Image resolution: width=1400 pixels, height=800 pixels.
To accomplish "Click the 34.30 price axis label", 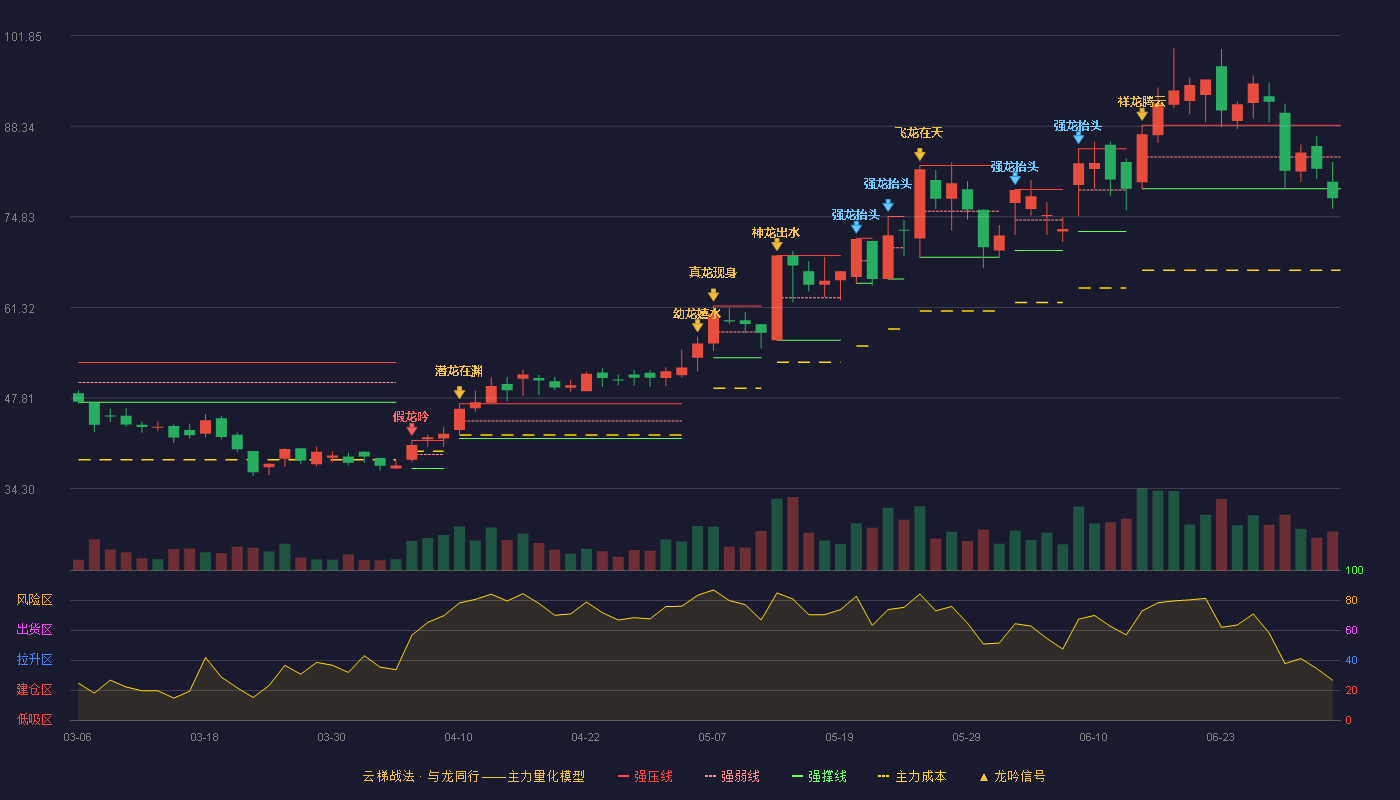I will 20,490.
